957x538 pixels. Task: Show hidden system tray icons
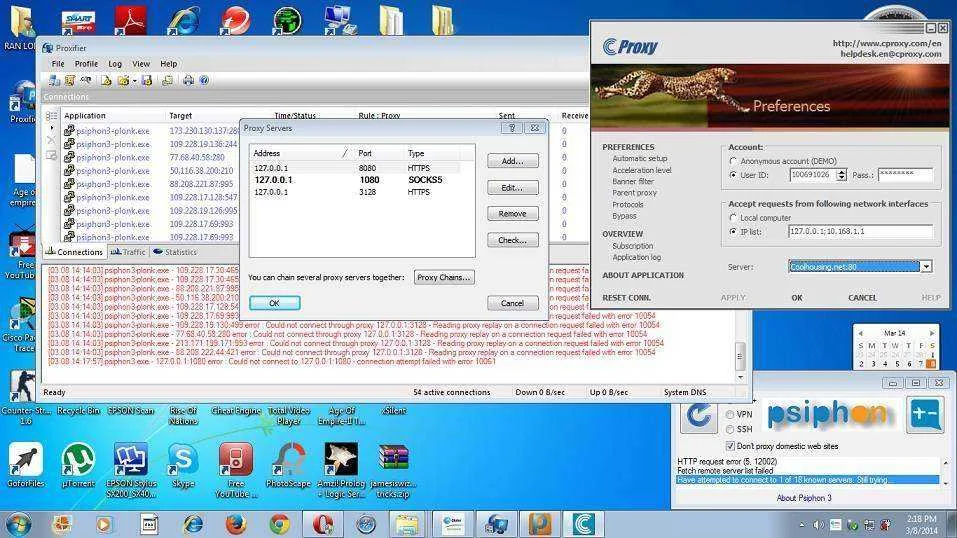(801, 525)
